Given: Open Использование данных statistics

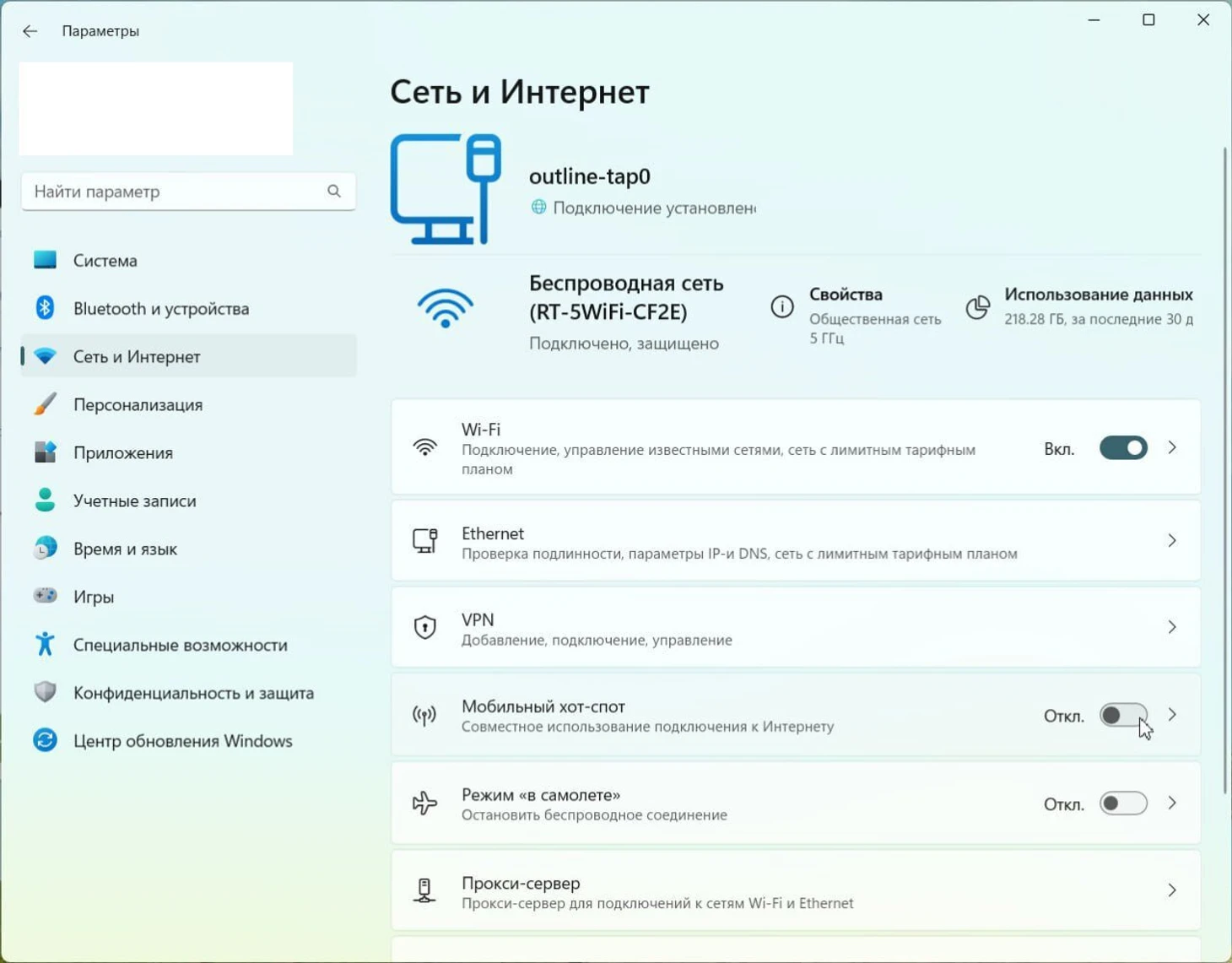Looking at the screenshot, I should pyautogui.click(x=1097, y=295).
